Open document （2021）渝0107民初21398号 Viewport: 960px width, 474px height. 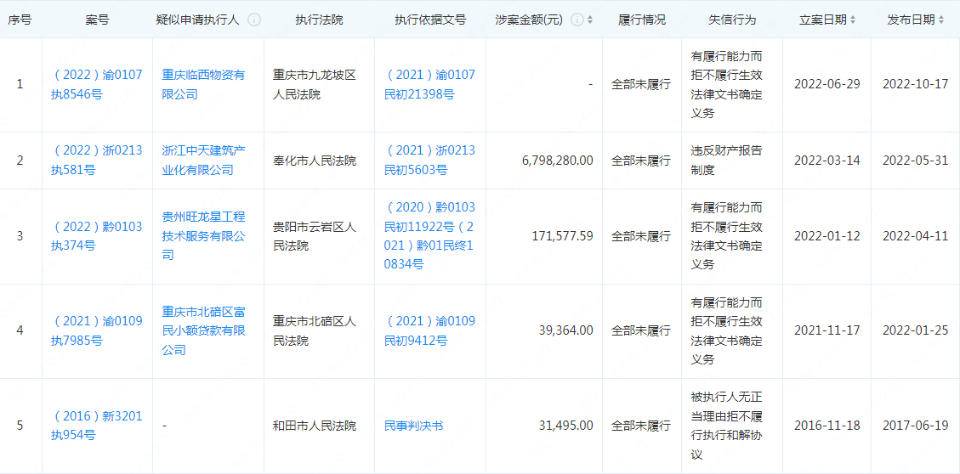coord(430,85)
